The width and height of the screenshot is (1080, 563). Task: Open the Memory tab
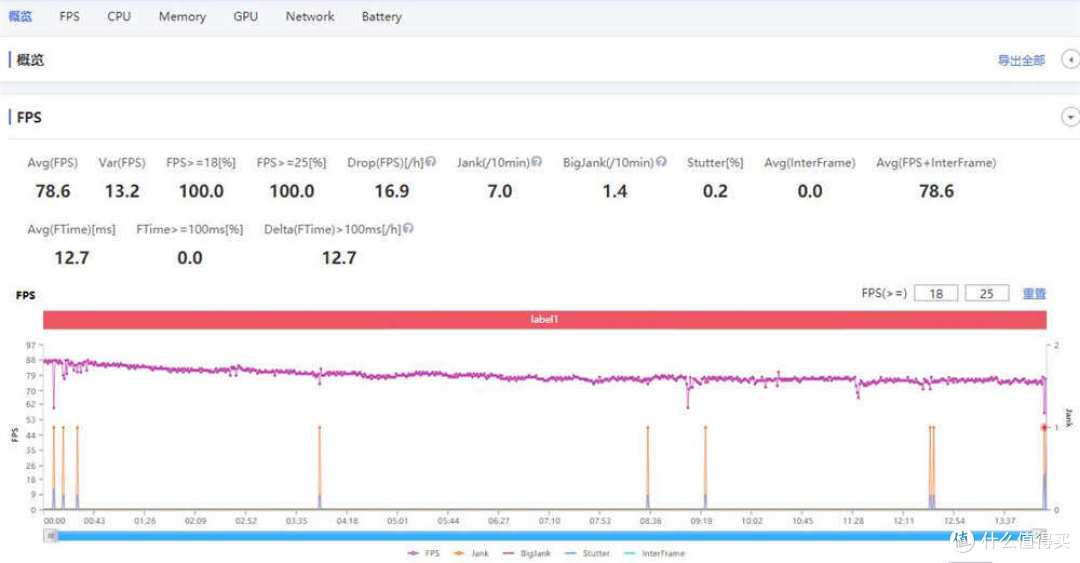[x=182, y=16]
